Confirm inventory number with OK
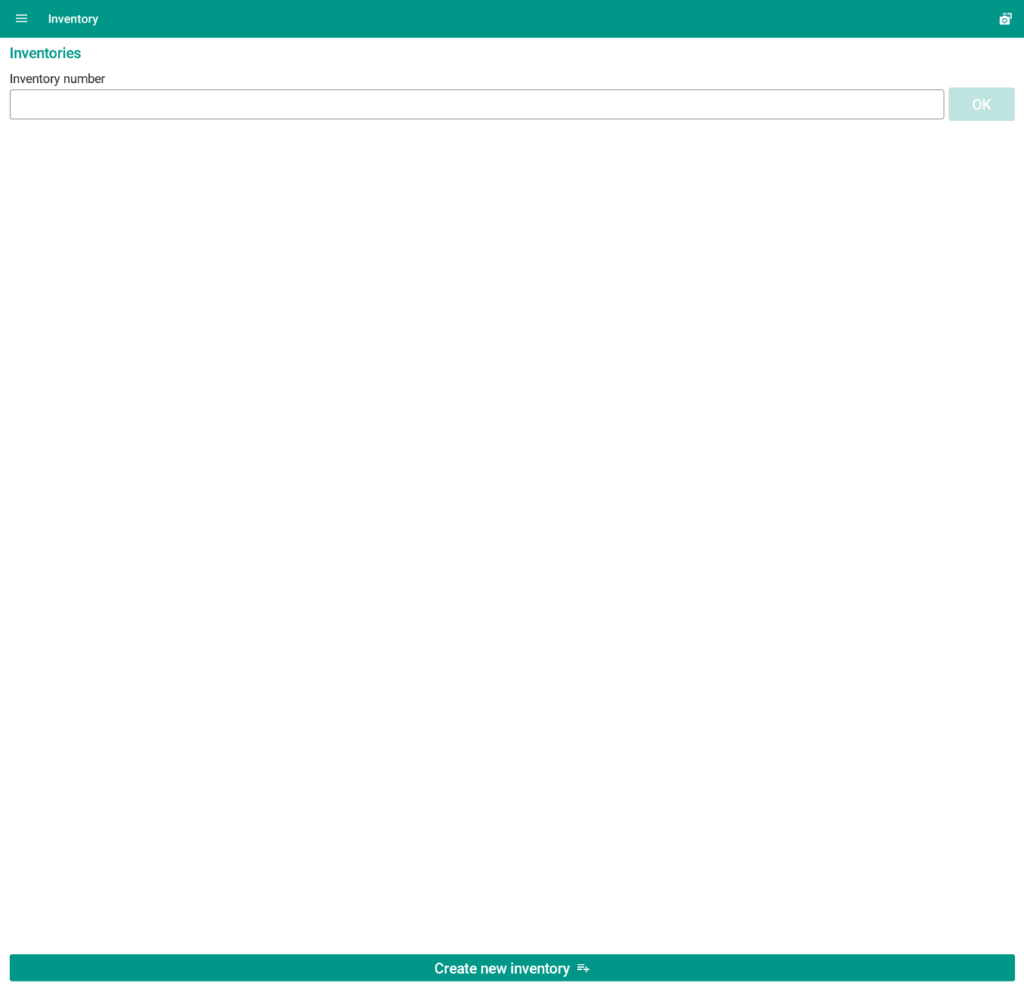1024x986 pixels. click(x=981, y=104)
